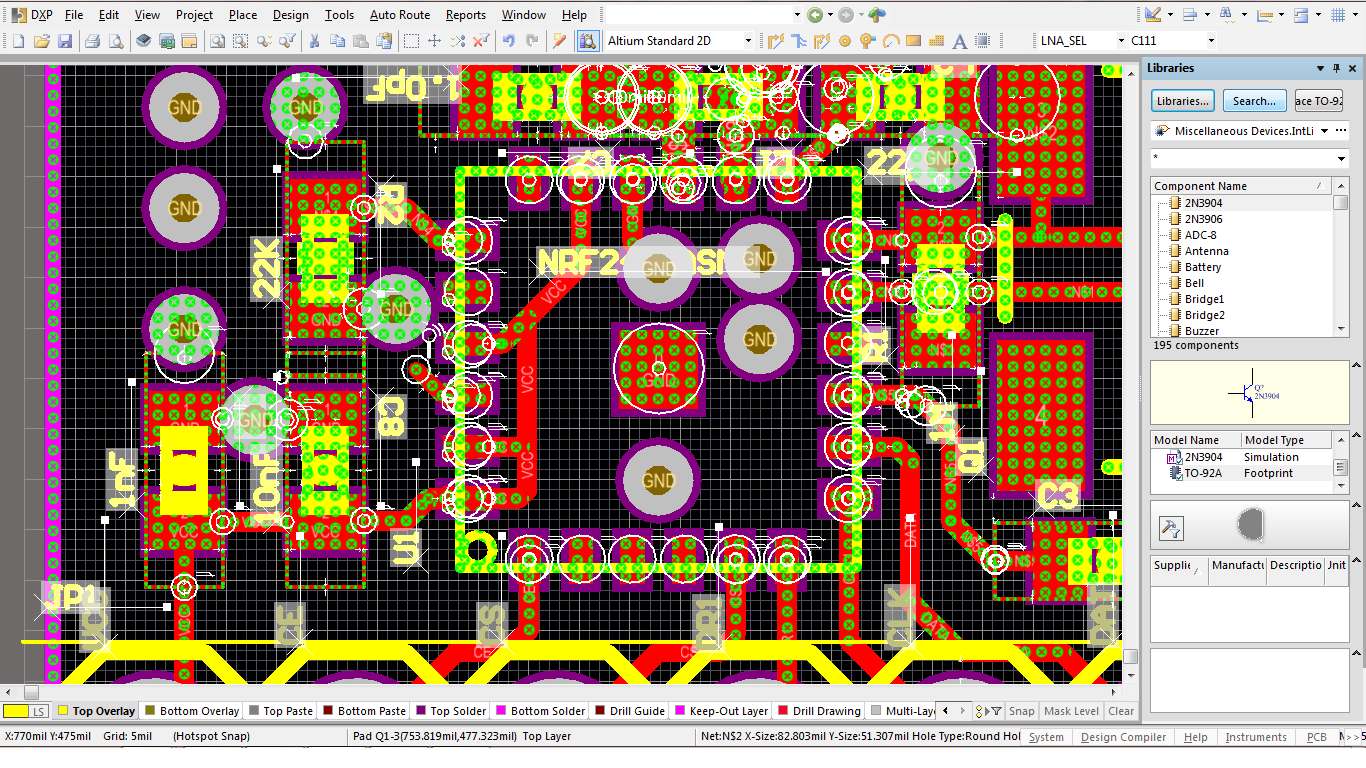
Task: Open the DXP system menu
Action: click(33, 15)
